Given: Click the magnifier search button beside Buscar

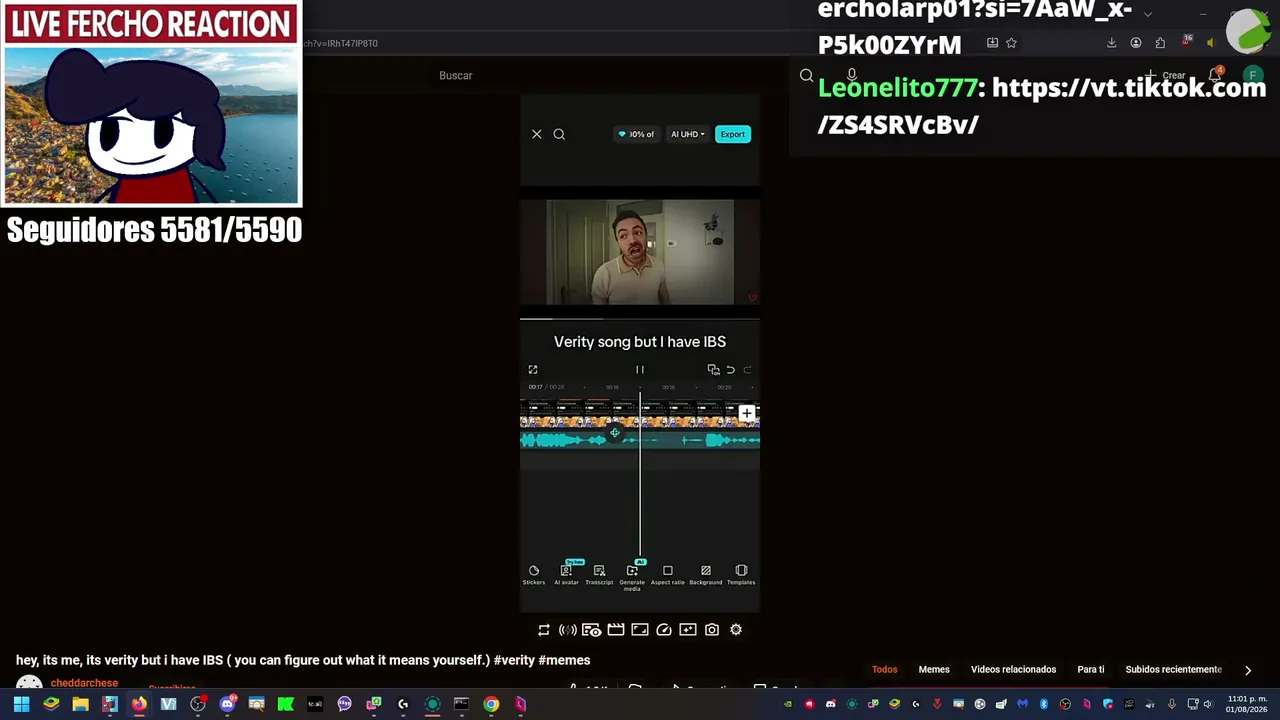Looking at the screenshot, I should click(807, 76).
